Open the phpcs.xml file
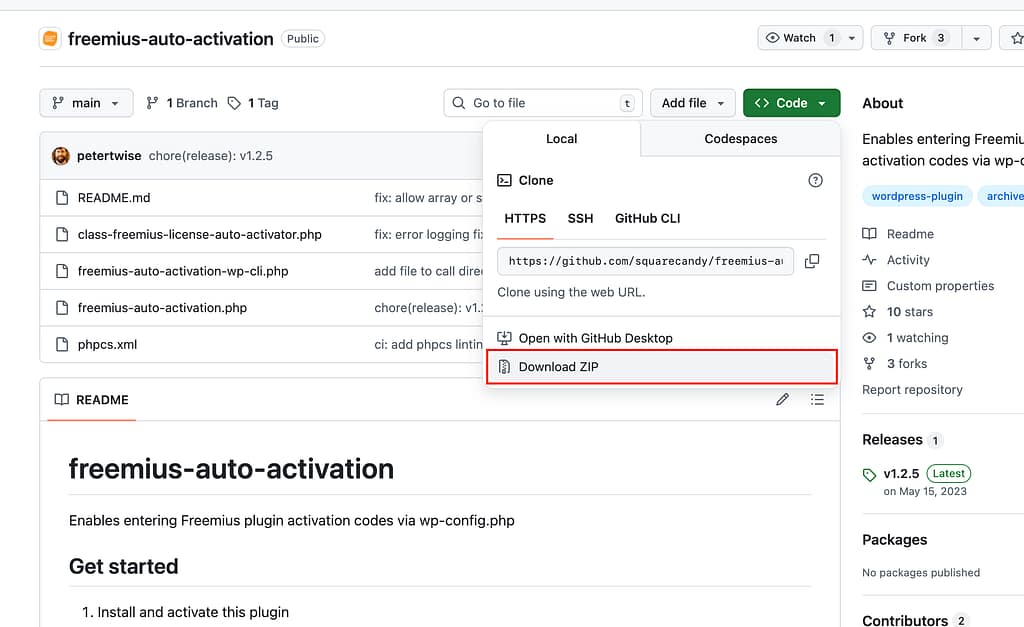Screen dimensions: 1024x627 coord(107,344)
